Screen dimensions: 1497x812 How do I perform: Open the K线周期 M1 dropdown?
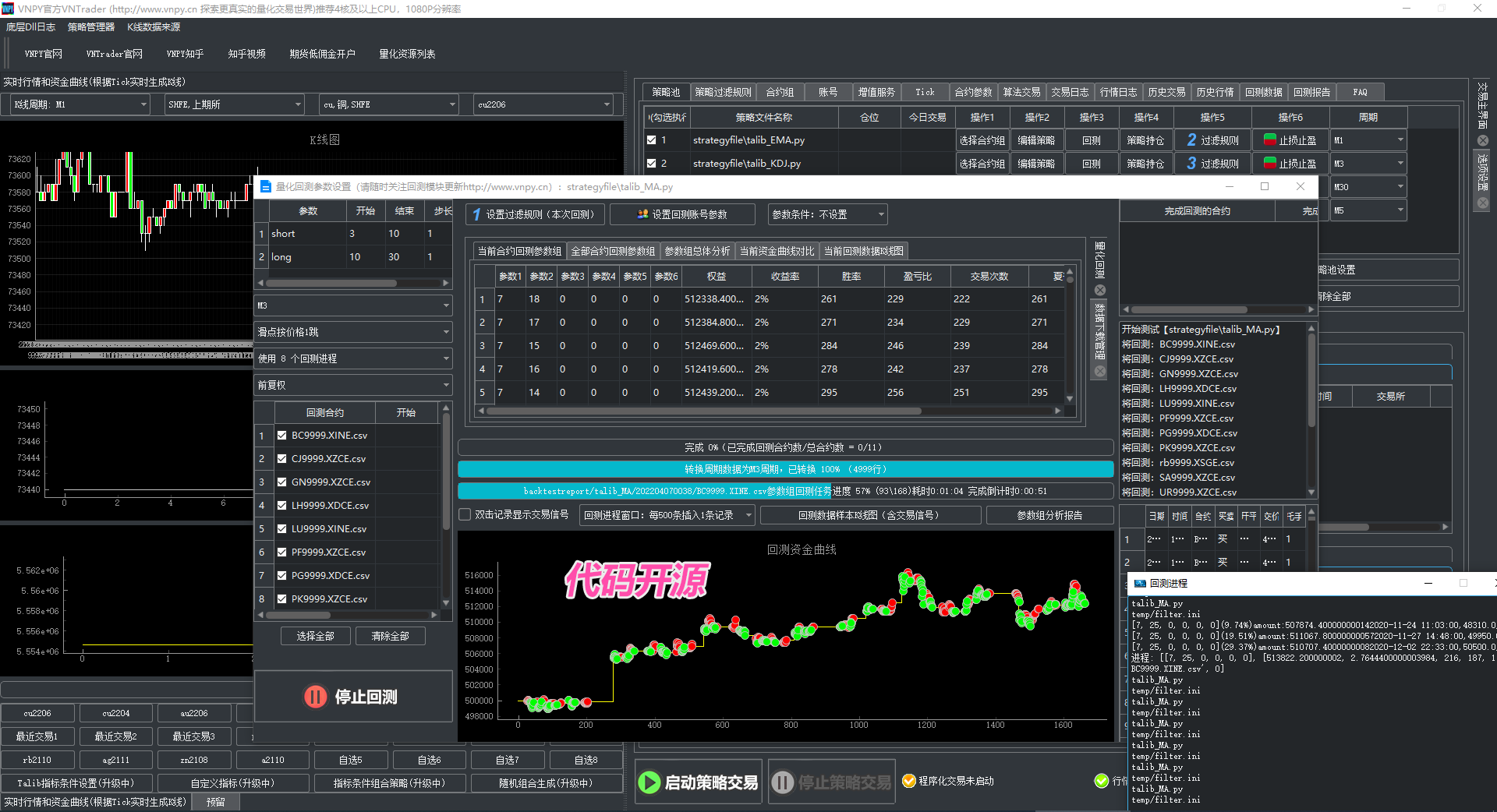pos(80,104)
